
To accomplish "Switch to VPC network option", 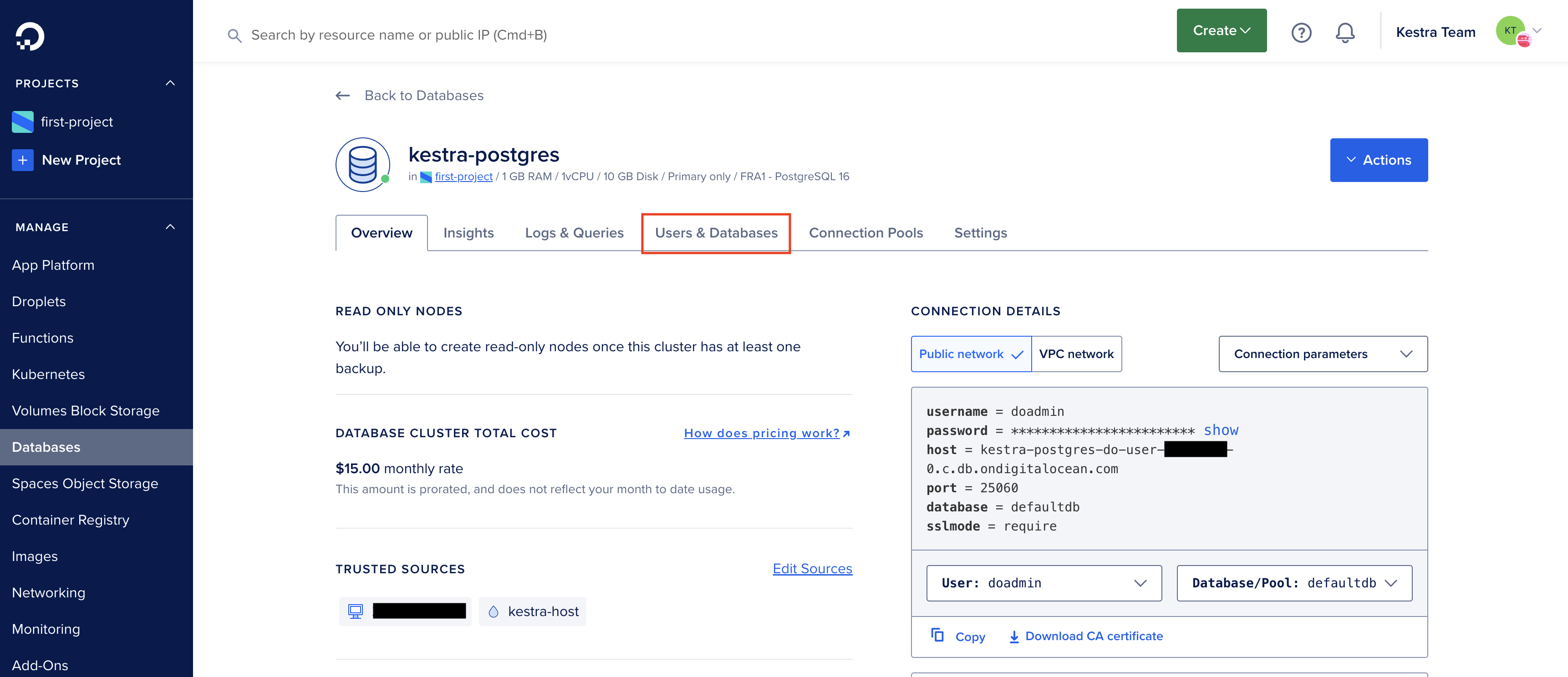I will point(1075,354).
